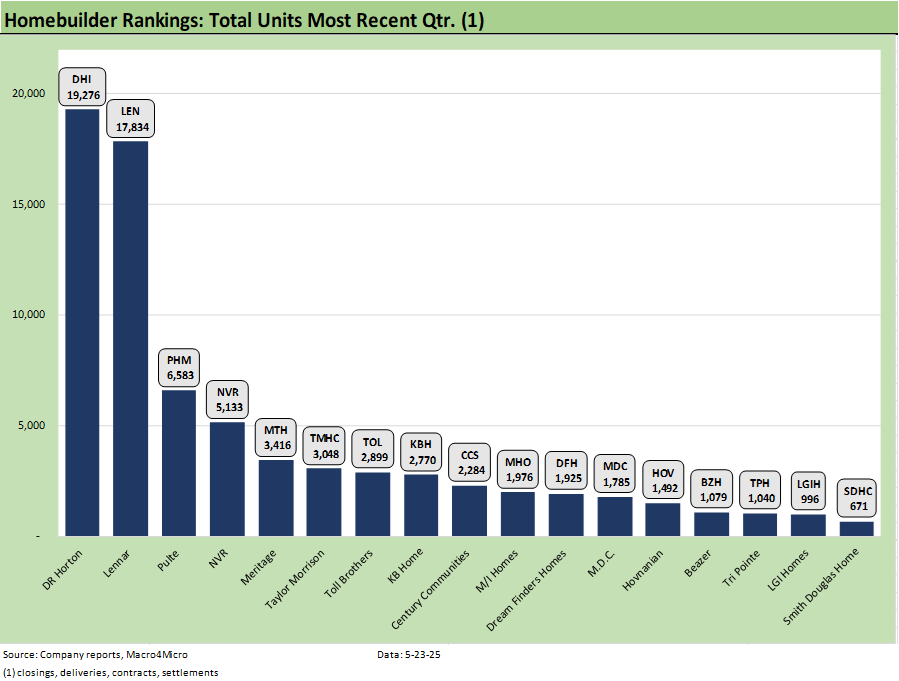The width and height of the screenshot is (899, 681).
Task: Click the 5,000 y-axis value
Action: pyautogui.click(x=31, y=425)
